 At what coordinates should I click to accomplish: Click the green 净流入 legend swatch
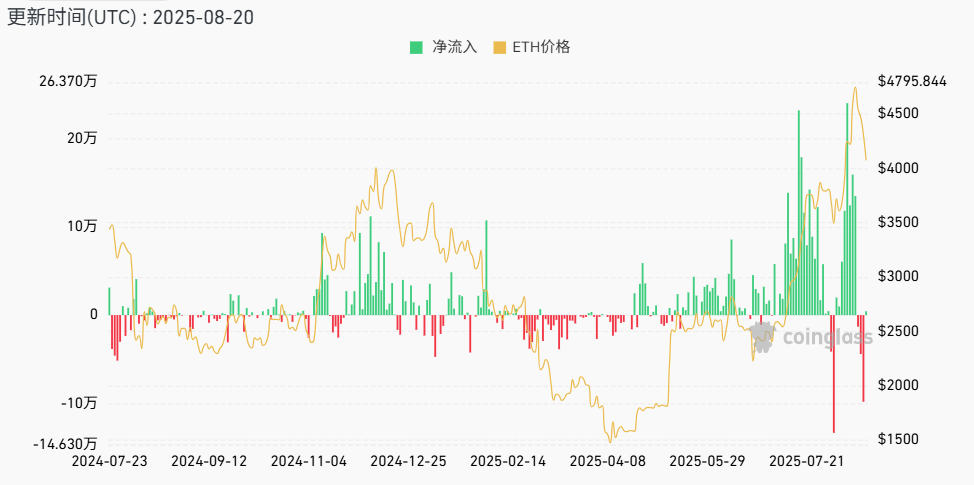pos(416,47)
